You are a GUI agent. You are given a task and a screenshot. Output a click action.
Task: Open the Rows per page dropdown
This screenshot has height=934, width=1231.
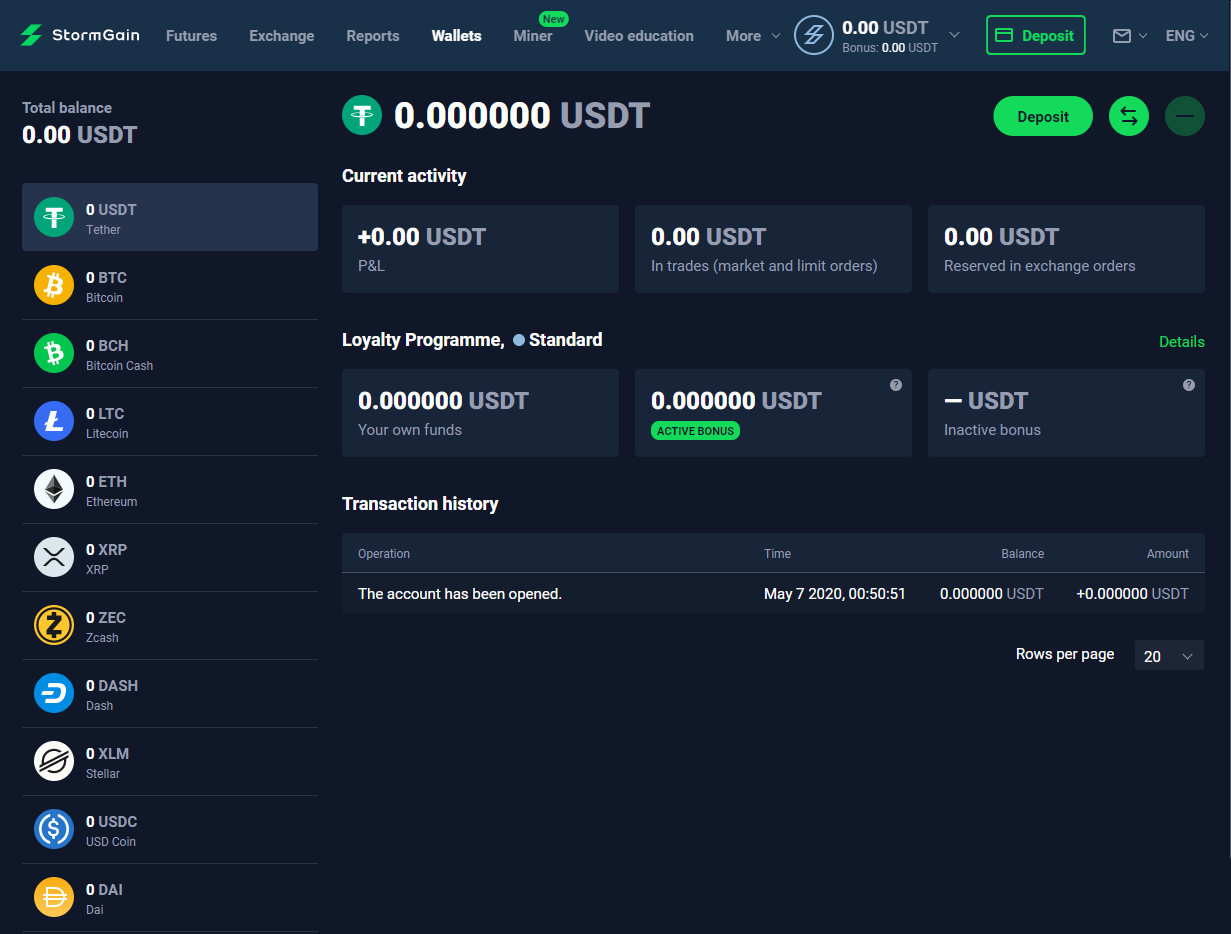(x=1169, y=656)
